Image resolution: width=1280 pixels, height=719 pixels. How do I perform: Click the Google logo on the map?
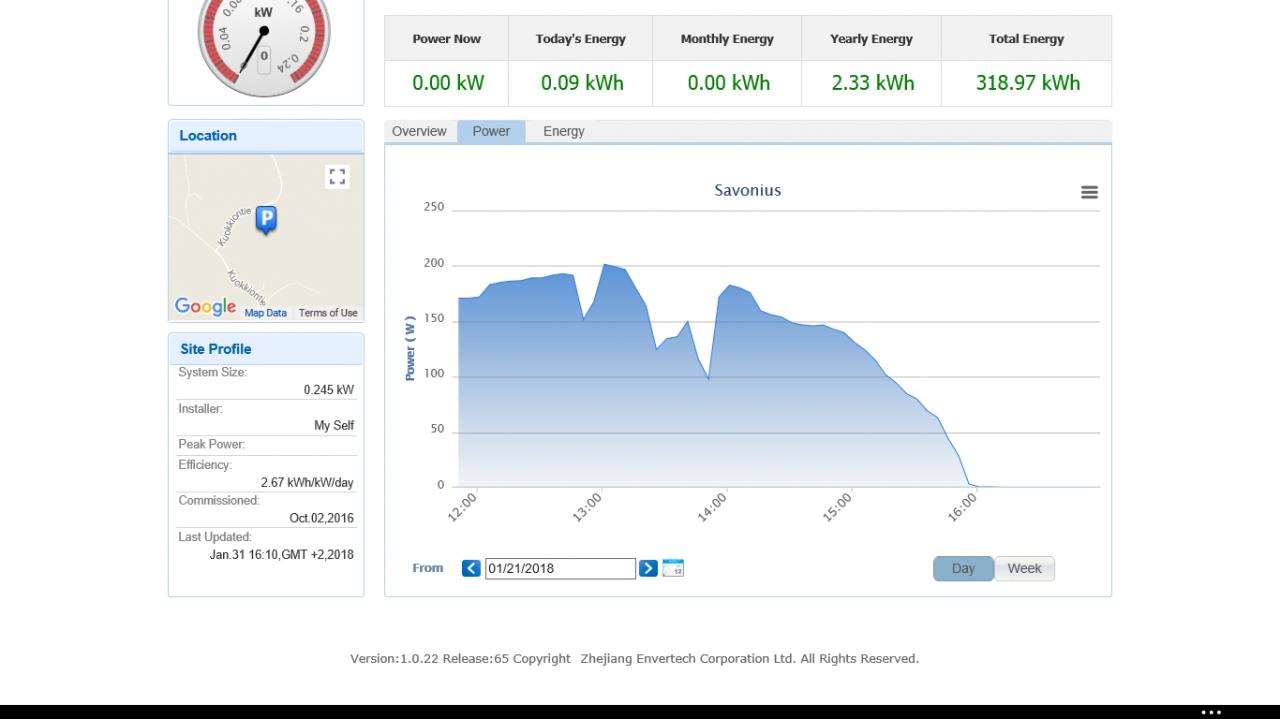coord(205,307)
